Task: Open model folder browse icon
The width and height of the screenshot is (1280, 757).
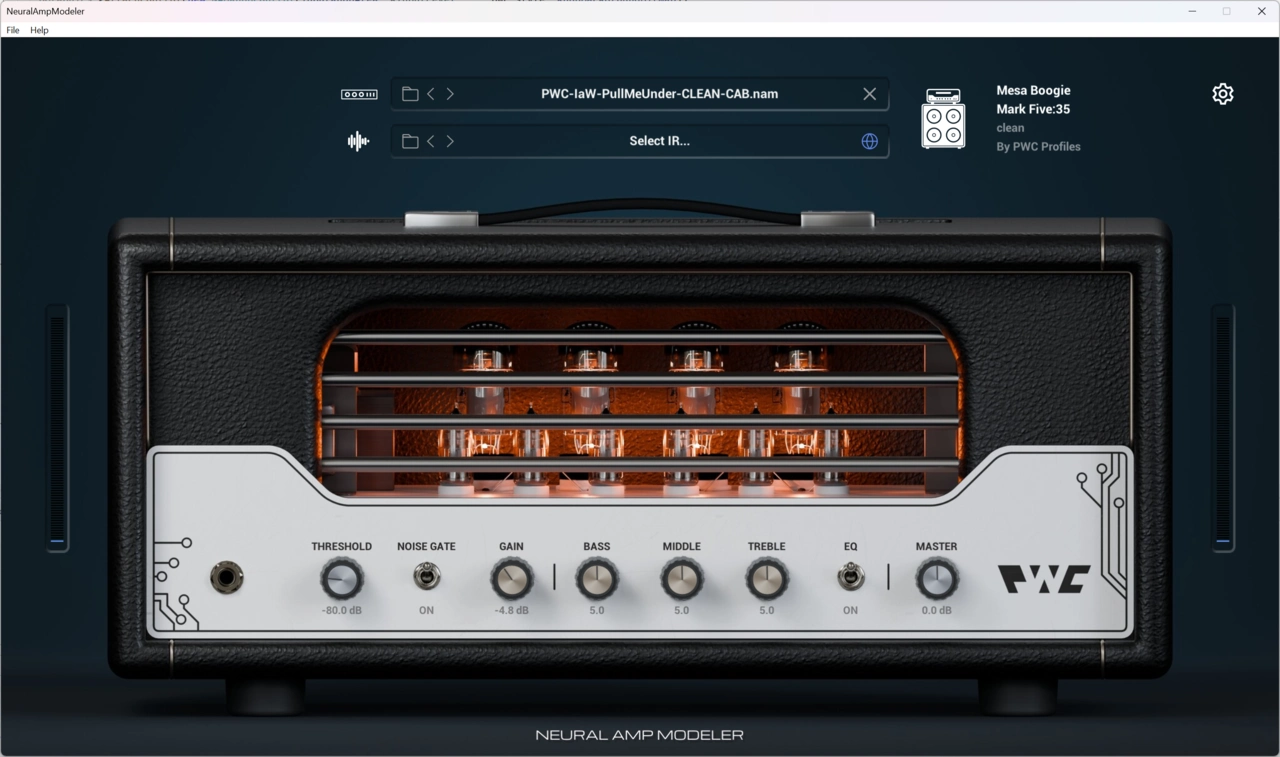Action: click(410, 94)
